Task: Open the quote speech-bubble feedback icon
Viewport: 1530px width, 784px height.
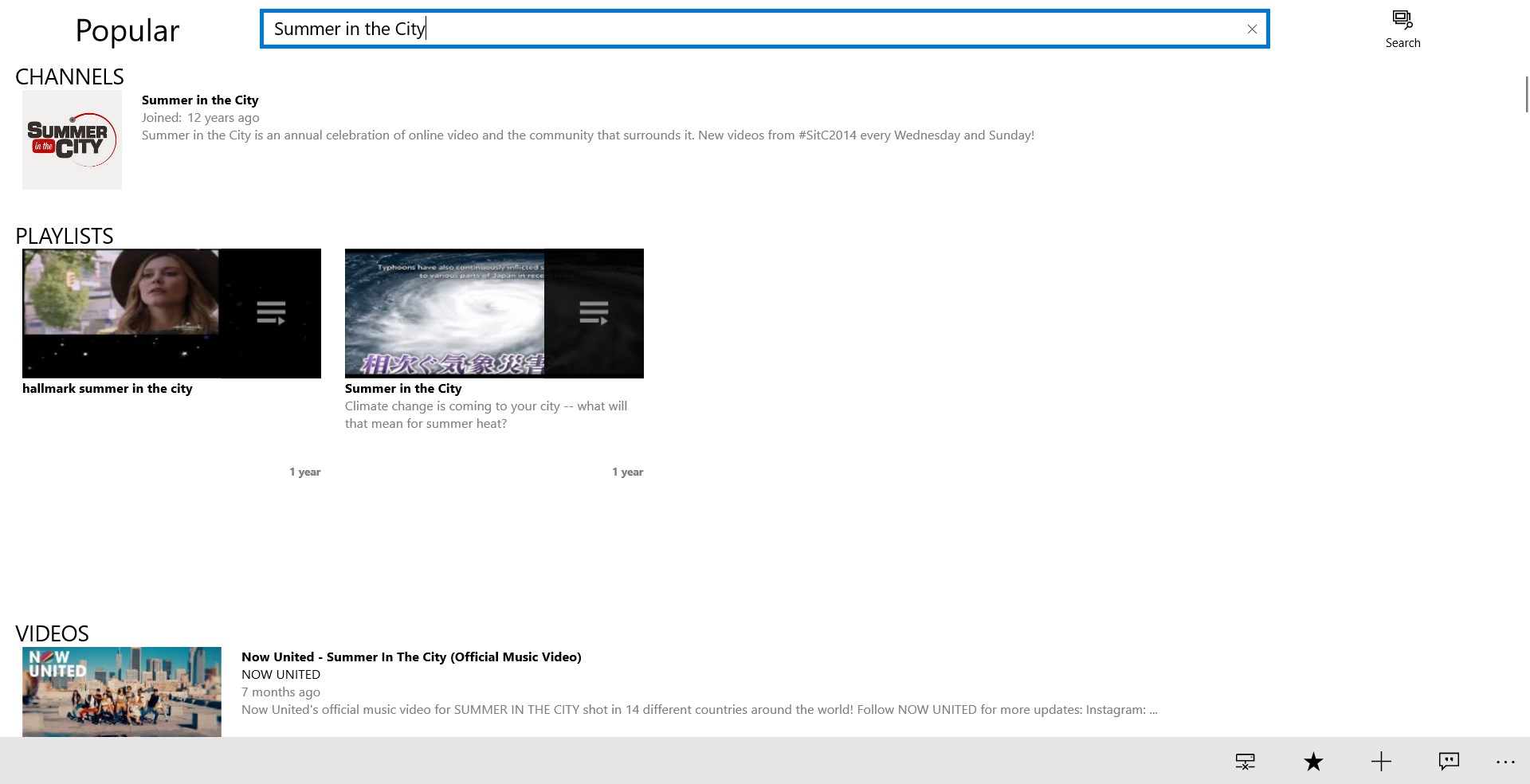Action: tap(1449, 762)
